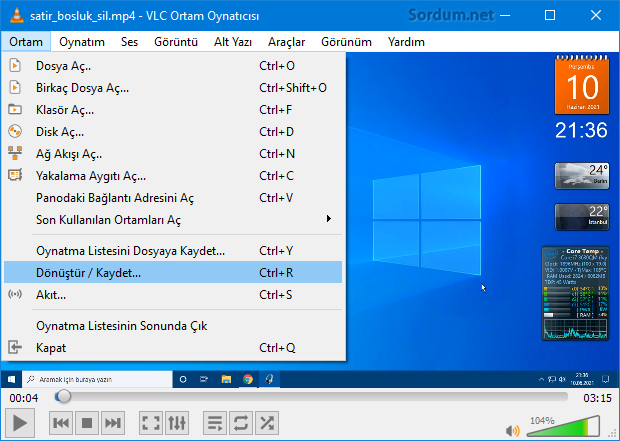Toggle loop repeat mode
The height and width of the screenshot is (441, 620).
(241, 423)
